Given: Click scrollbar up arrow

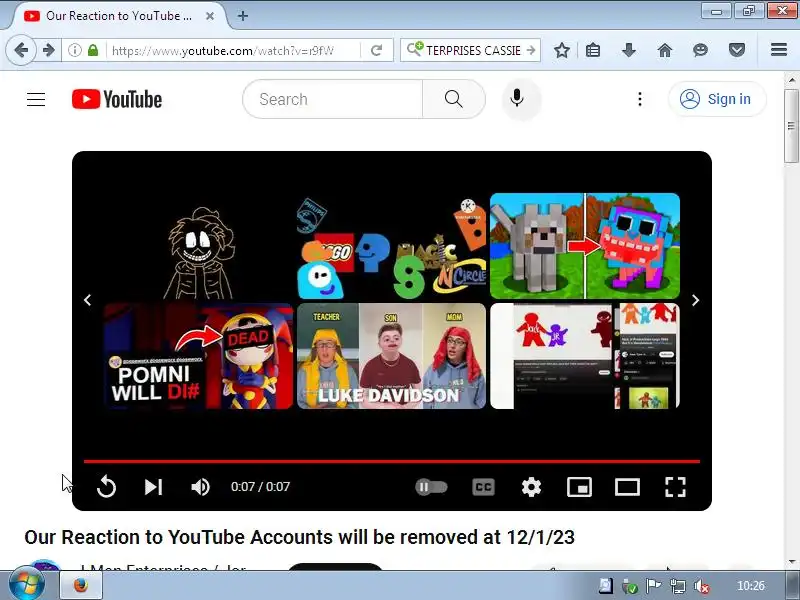Looking at the screenshot, I should pyautogui.click(x=791, y=80).
